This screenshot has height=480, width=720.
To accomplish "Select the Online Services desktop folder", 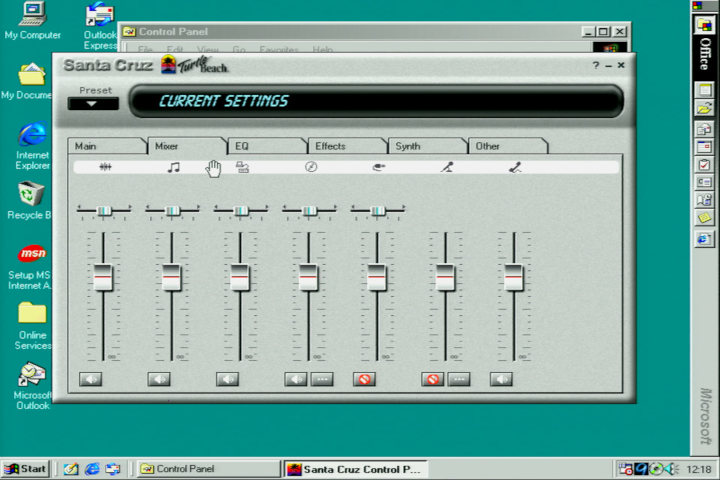I will point(32,326).
